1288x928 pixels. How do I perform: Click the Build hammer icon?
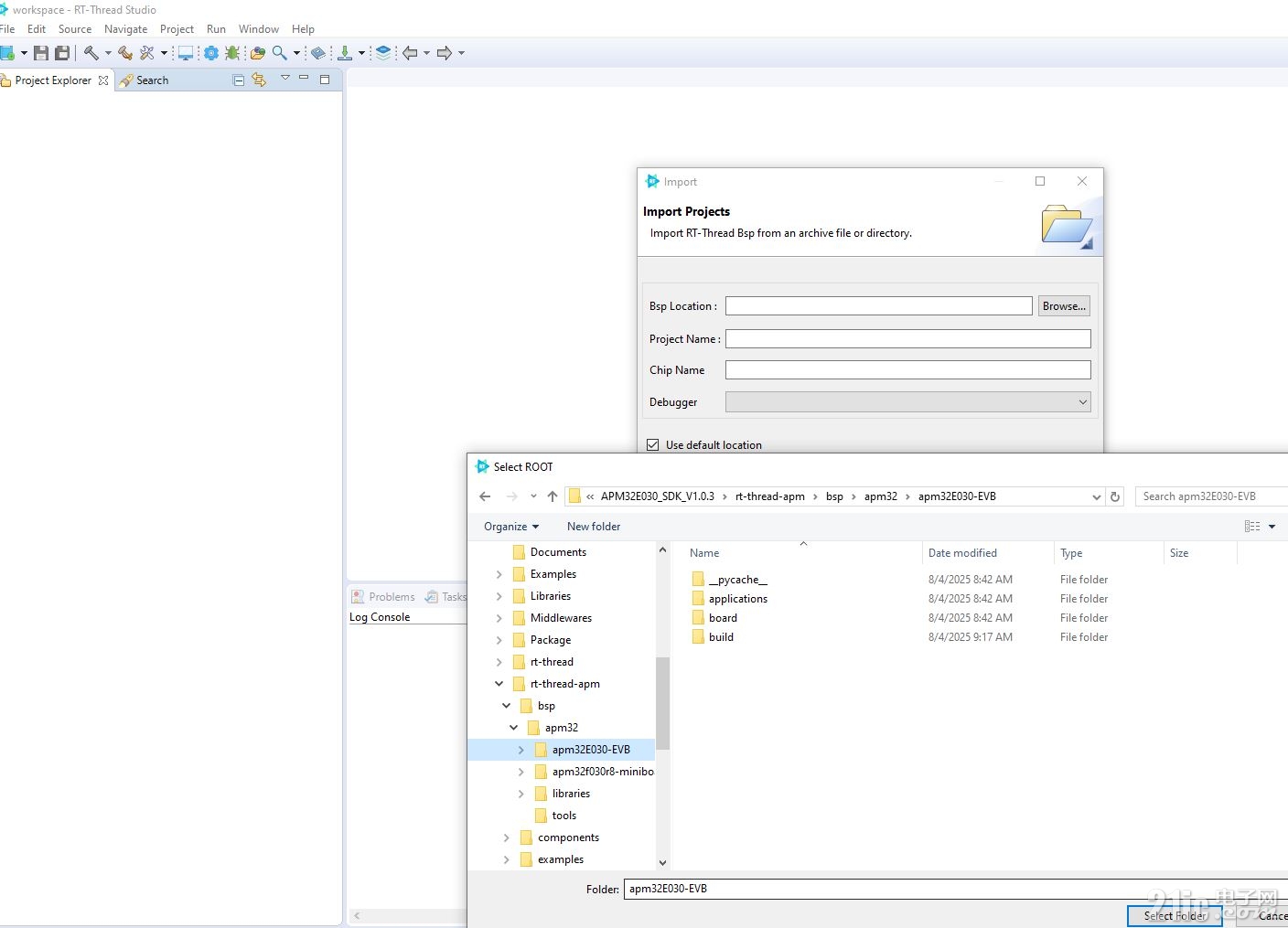(91, 53)
